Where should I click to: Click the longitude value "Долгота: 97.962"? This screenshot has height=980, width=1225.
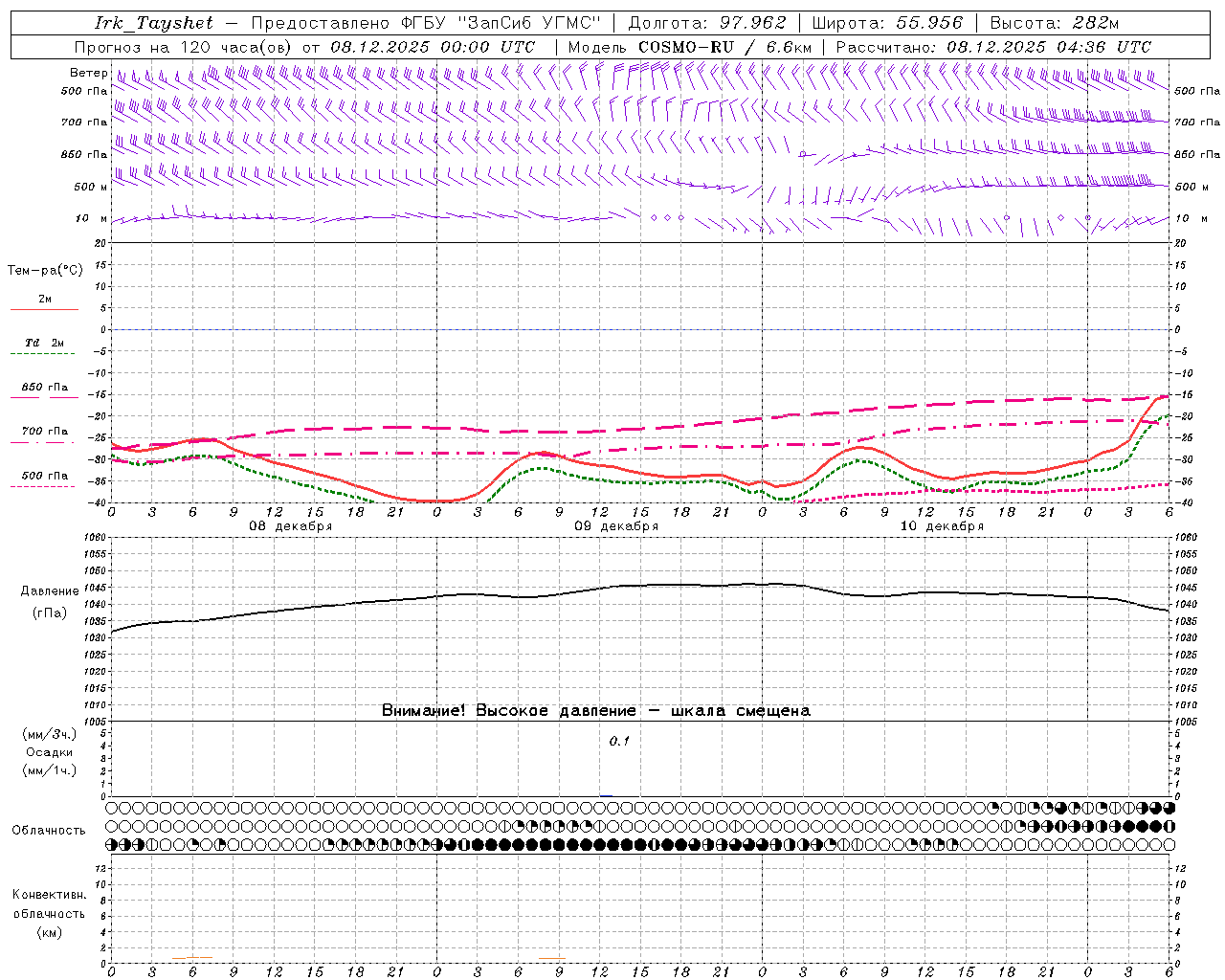pyautogui.click(x=707, y=23)
